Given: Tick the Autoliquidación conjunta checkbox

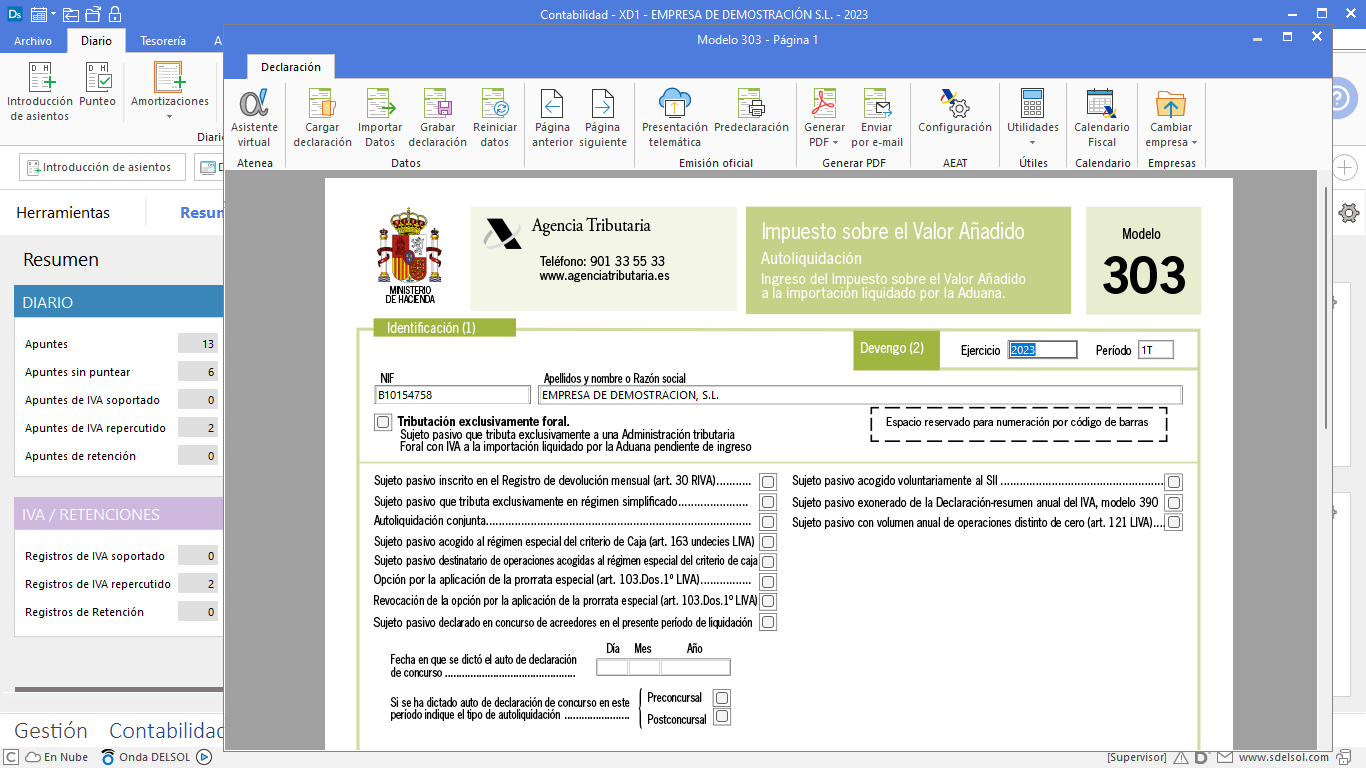Looking at the screenshot, I should pyautogui.click(x=768, y=522).
